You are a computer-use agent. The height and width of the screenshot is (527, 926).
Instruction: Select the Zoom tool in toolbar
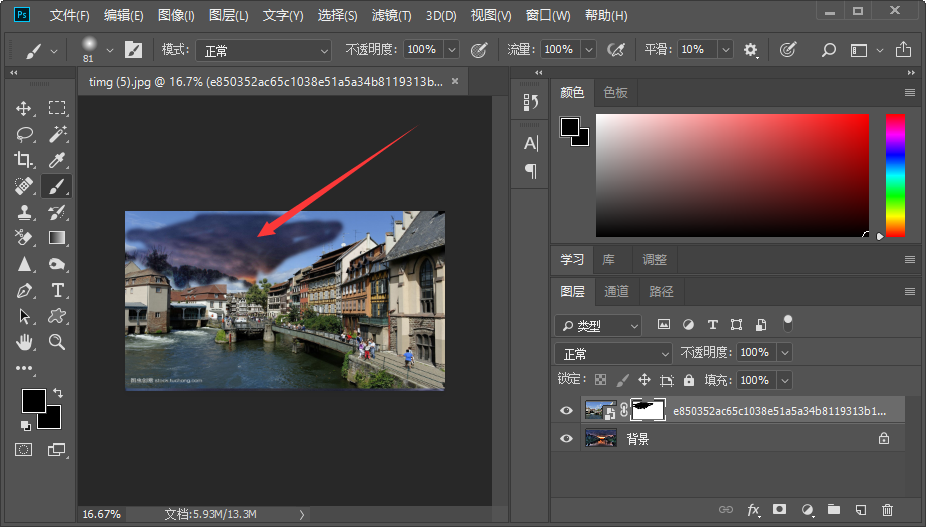click(57, 342)
